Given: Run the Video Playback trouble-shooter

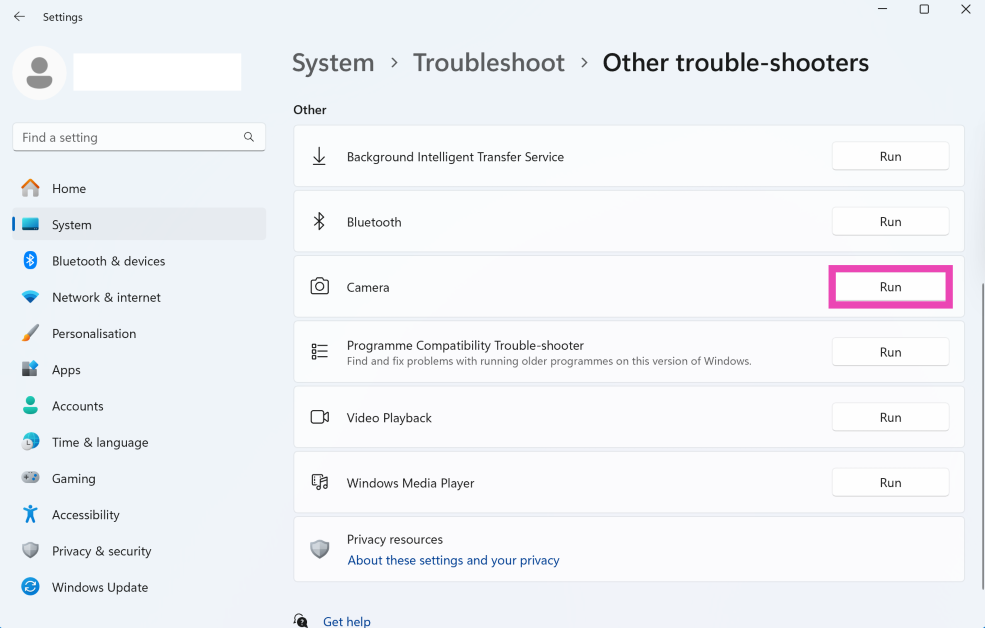Looking at the screenshot, I should pyautogui.click(x=890, y=418).
